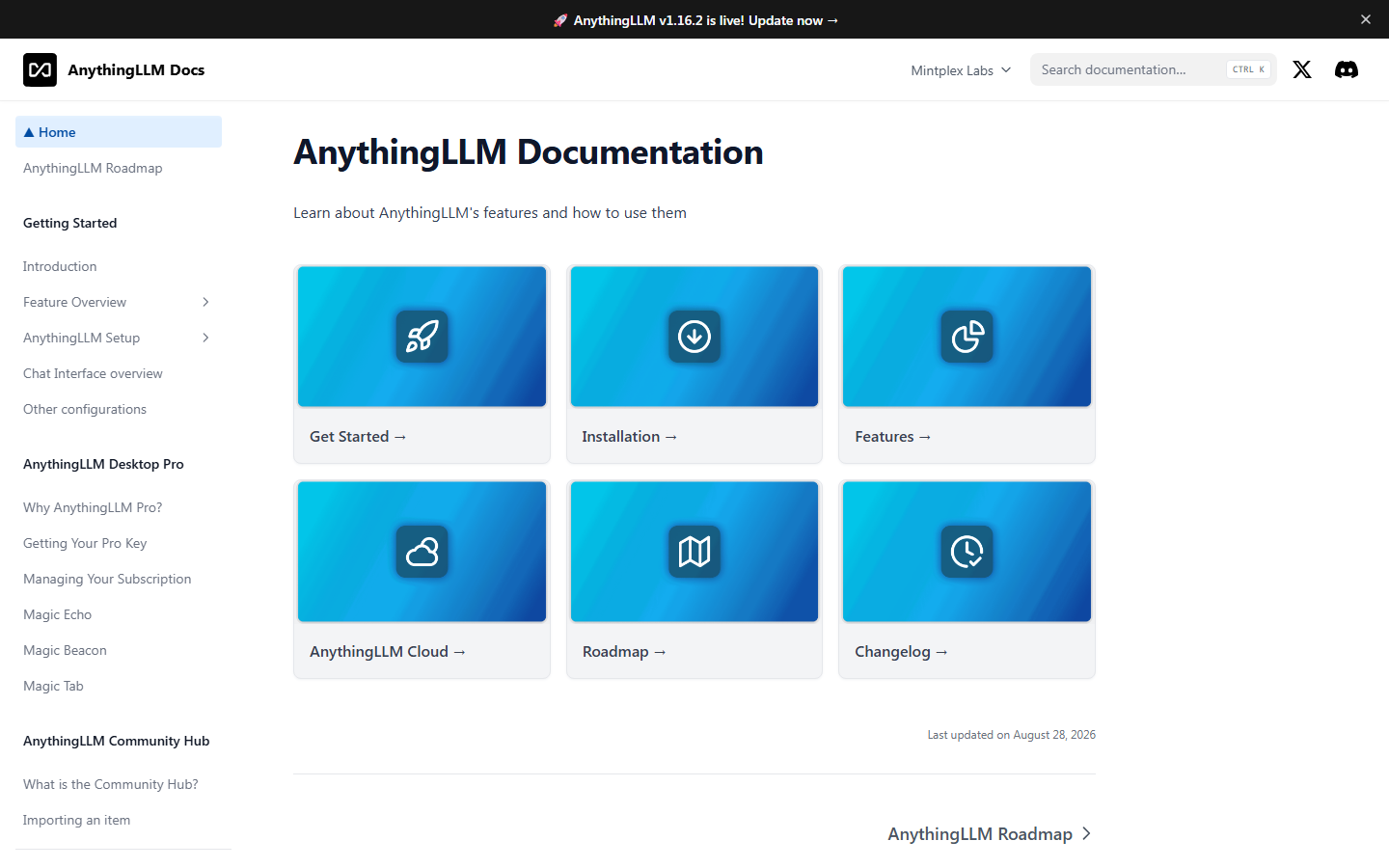The width and height of the screenshot is (1389, 868).
Task: Open Chat Interface overview page
Action: tap(119, 373)
